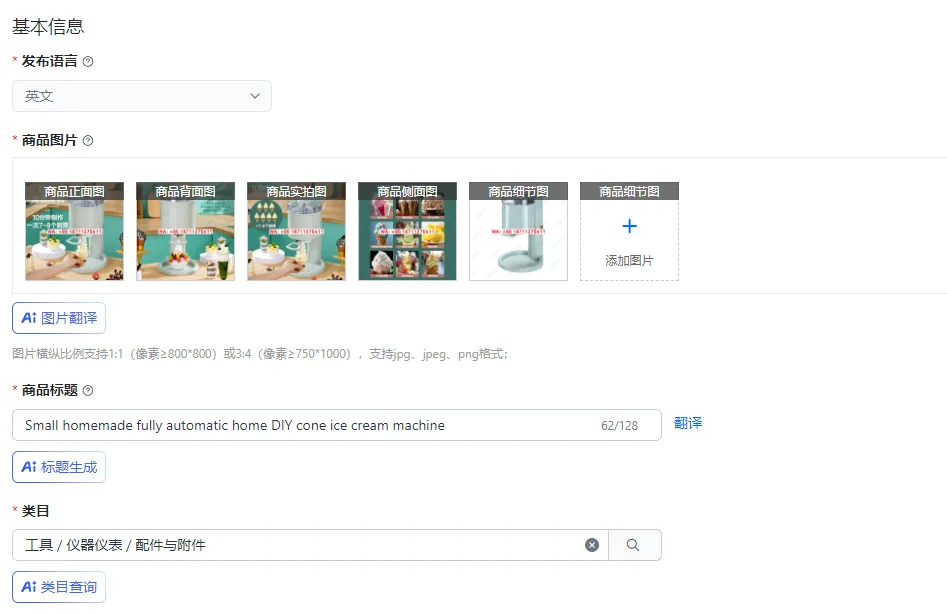This screenshot has width=947, height=614.
Task: Click the AI 图片翻译 button
Action: pyautogui.click(x=59, y=318)
